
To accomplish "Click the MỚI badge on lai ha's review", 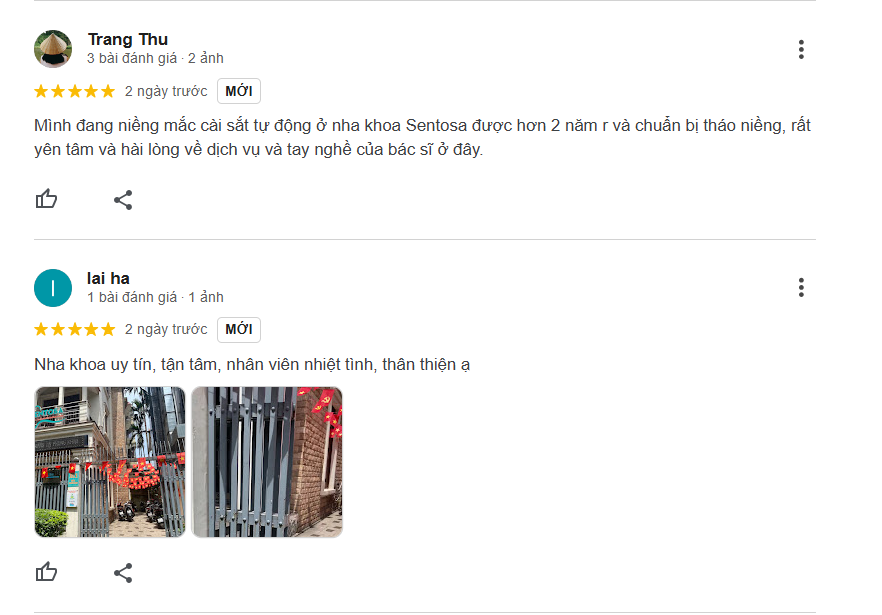I will click(239, 329).
